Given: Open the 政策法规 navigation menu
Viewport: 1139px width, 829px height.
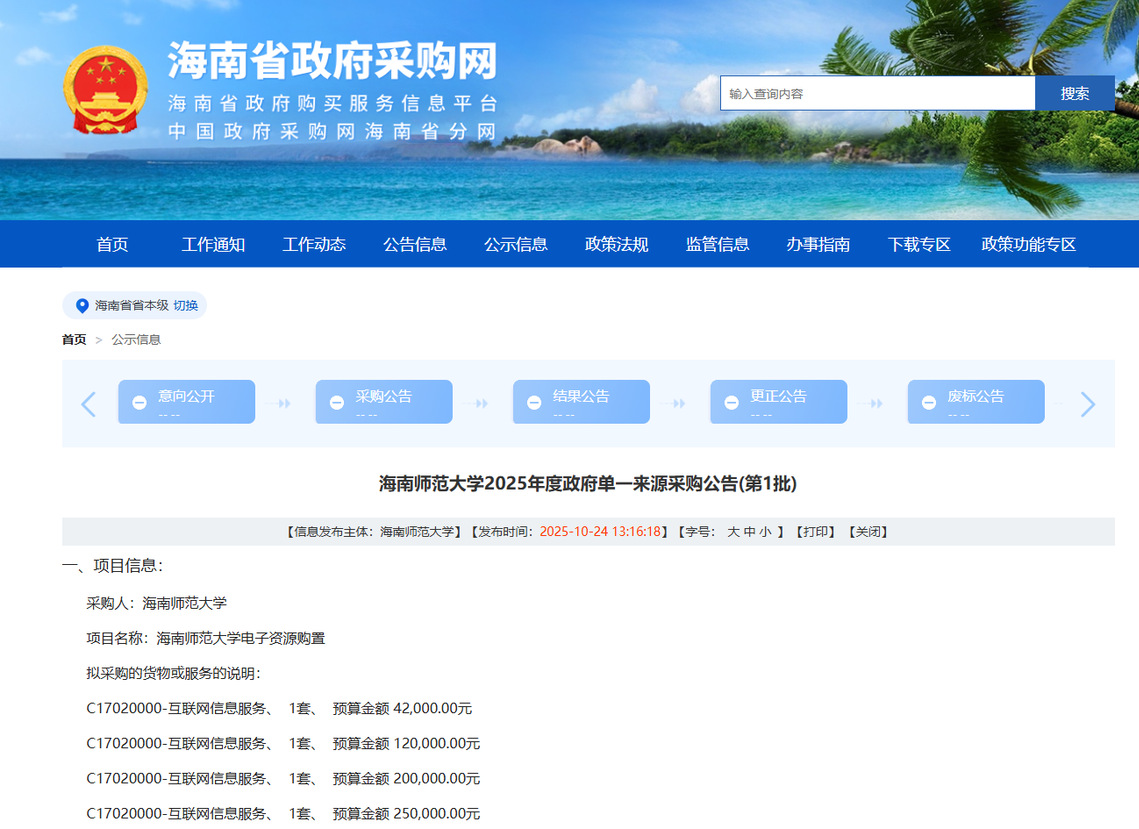Looking at the screenshot, I should click(617, 244).
